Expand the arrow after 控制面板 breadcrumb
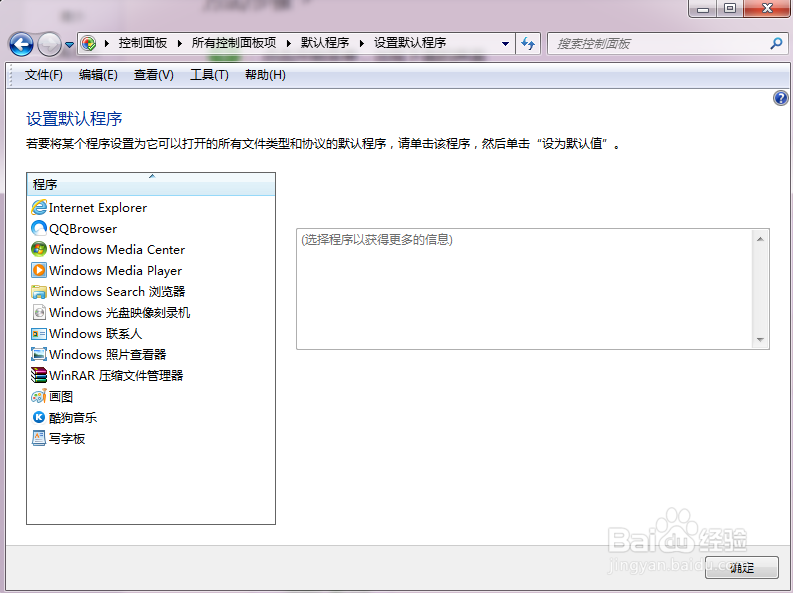 (x=180, y=43)
